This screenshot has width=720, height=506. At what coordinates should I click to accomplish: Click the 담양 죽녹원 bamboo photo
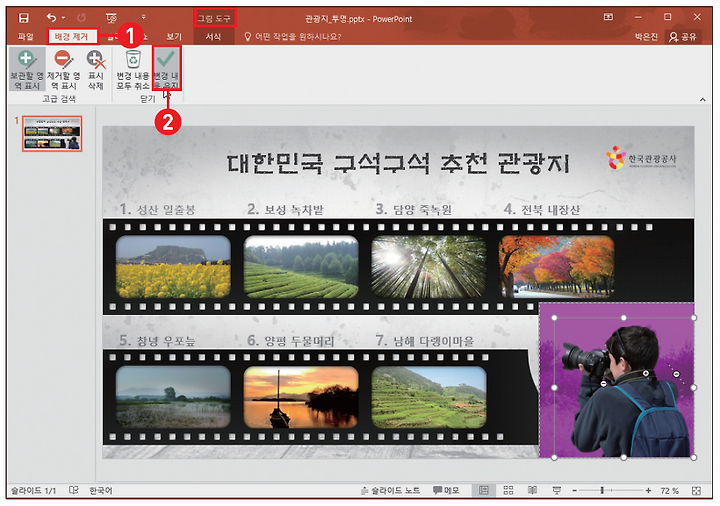tap(428, 267)
